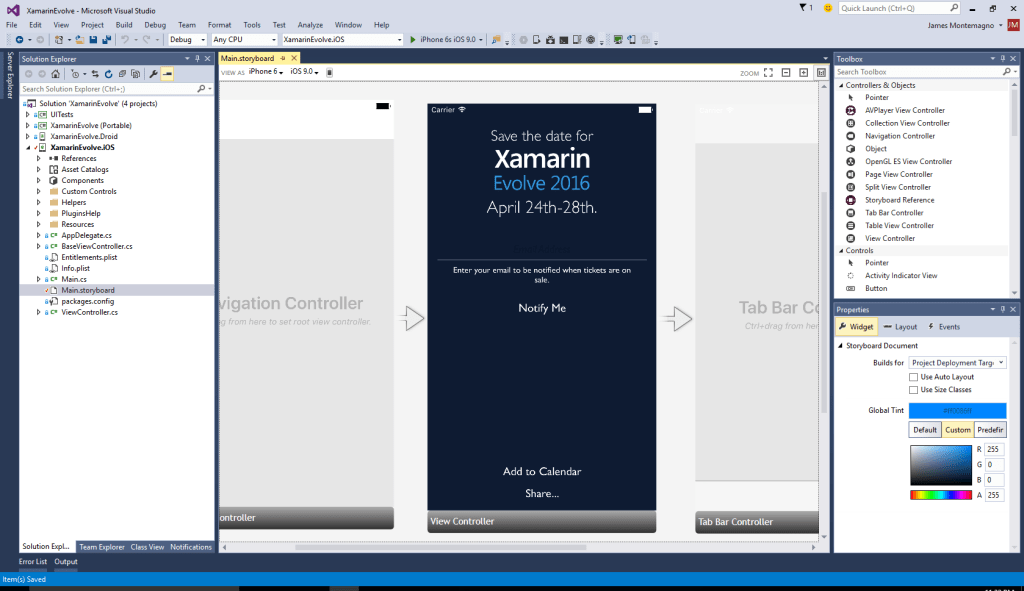This screenshot has width=1024, height=591.
Task: Select Split View Controller toolbox item
Action: (898, 187)
